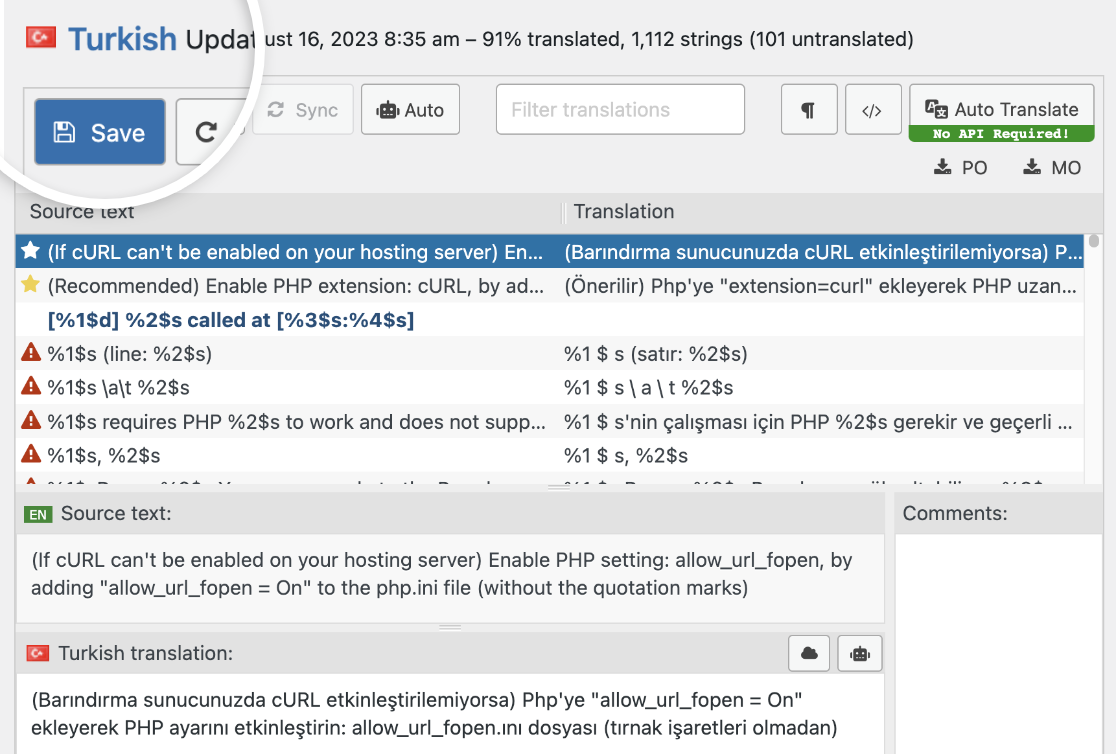Click the yellow star on the Recommended row
Screen dimensions: 1116x754
31,285
